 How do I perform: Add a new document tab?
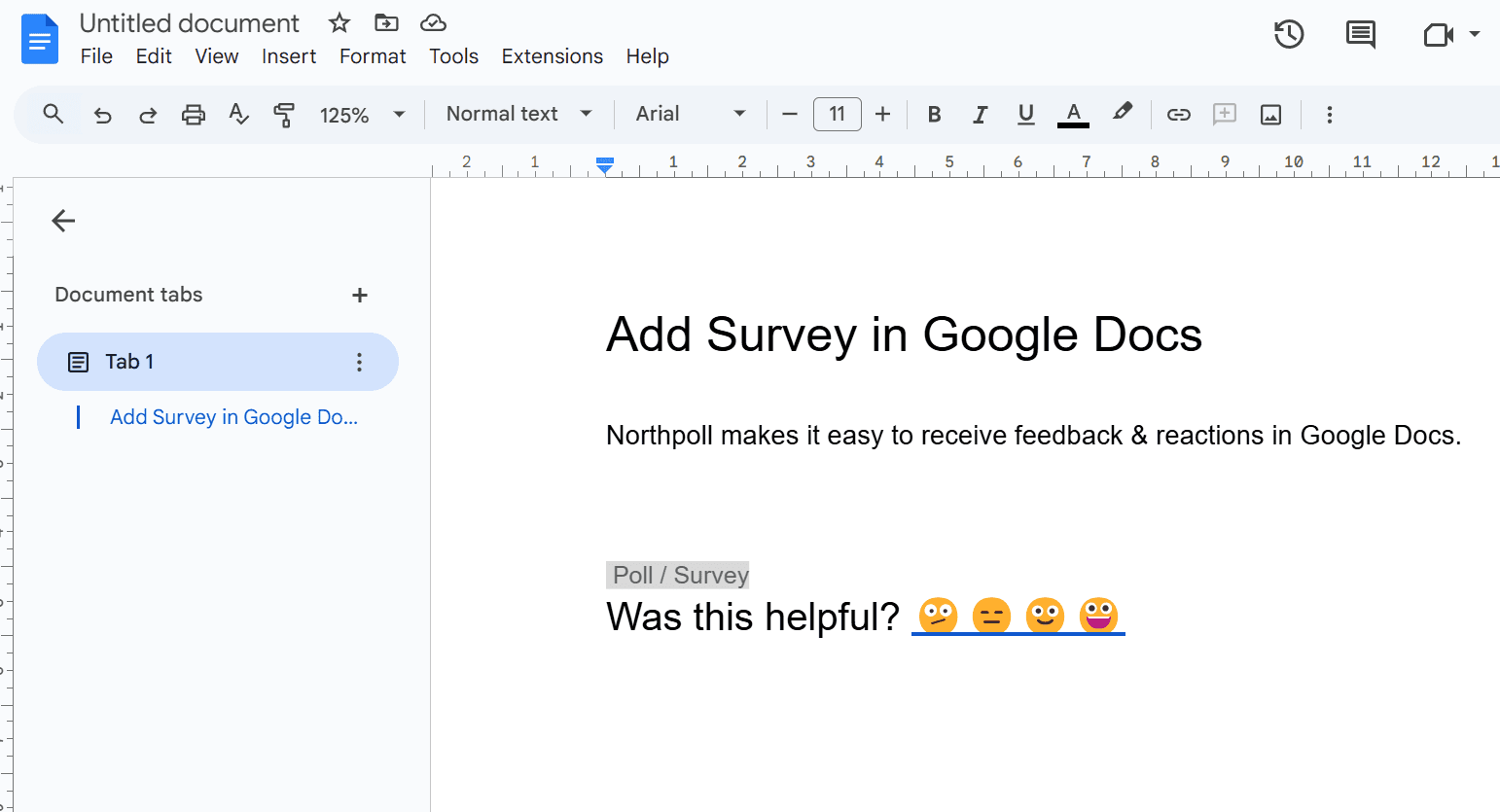(x=360, y=295)
